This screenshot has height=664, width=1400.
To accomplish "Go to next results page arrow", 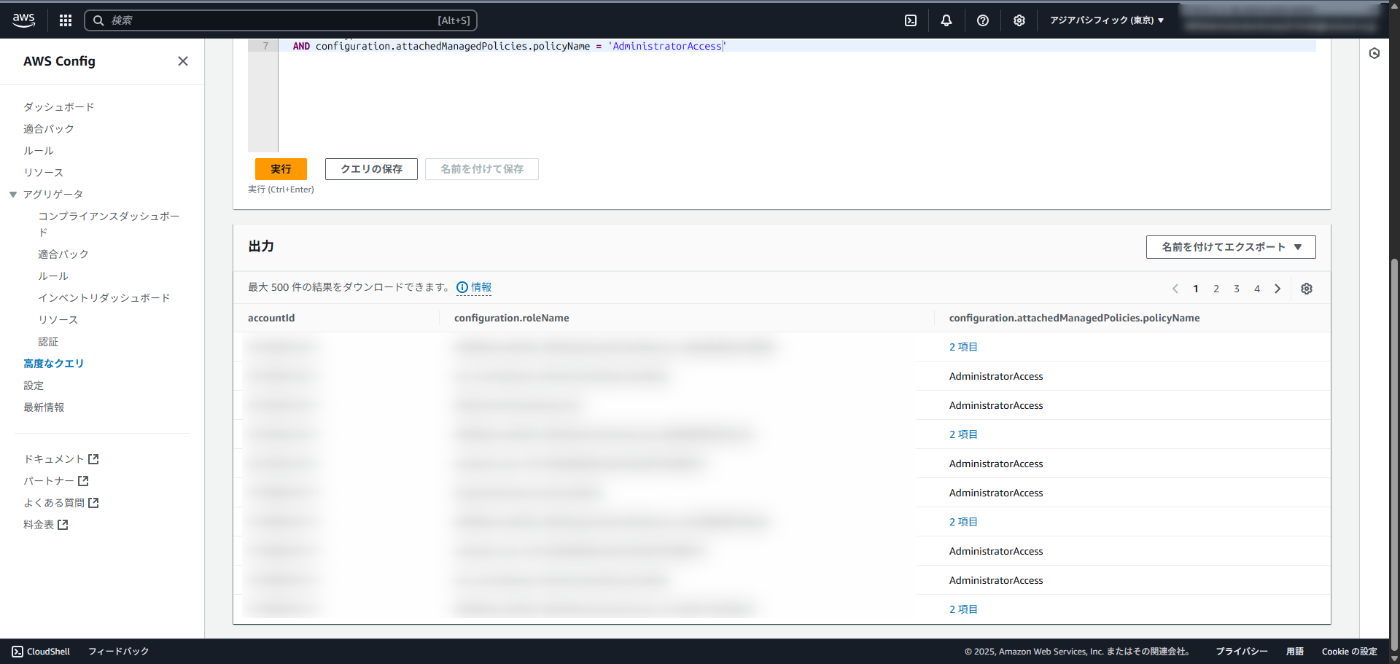I will click(x=1278, y=289).
